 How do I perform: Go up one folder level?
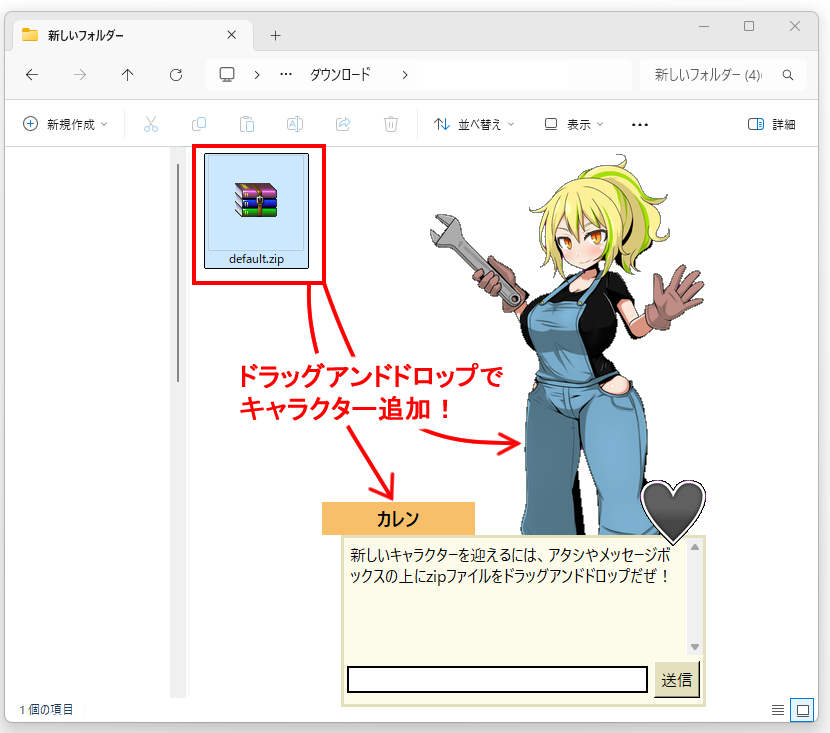(127, 75)
